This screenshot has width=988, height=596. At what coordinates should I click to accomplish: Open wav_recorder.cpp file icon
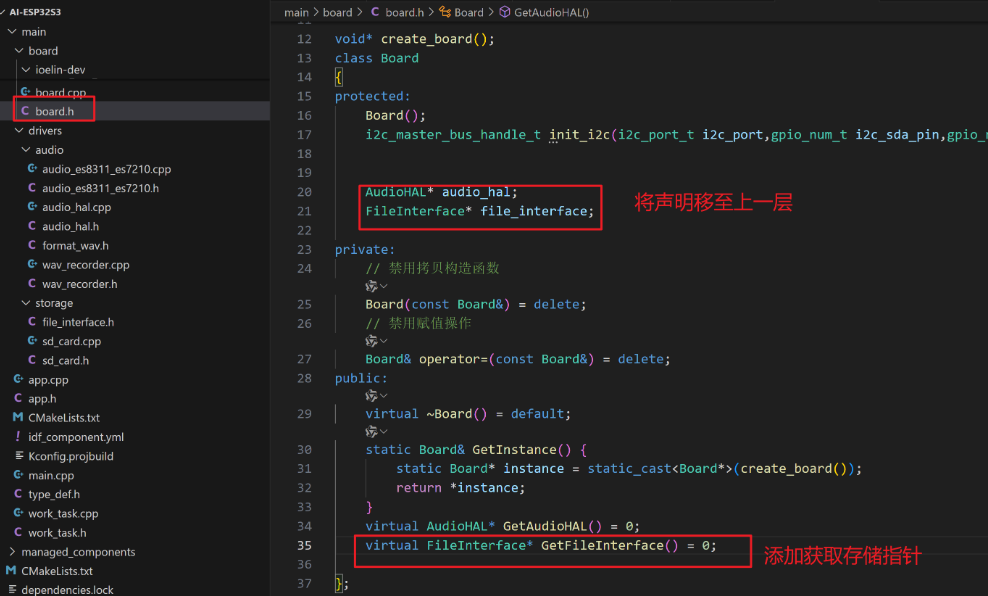pos(32,265)
